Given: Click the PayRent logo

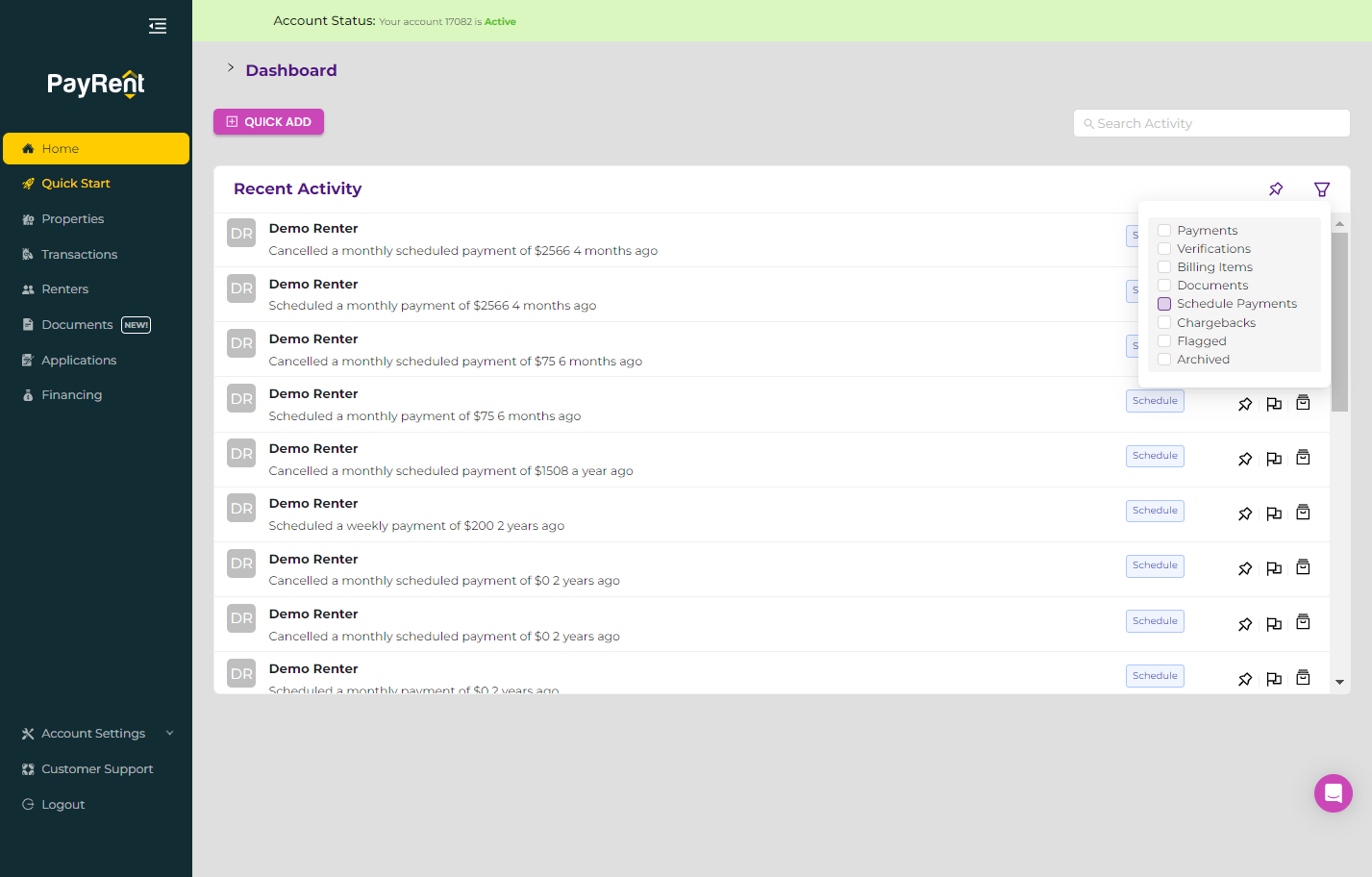Looking at the screenshot, I should [96, 85].
